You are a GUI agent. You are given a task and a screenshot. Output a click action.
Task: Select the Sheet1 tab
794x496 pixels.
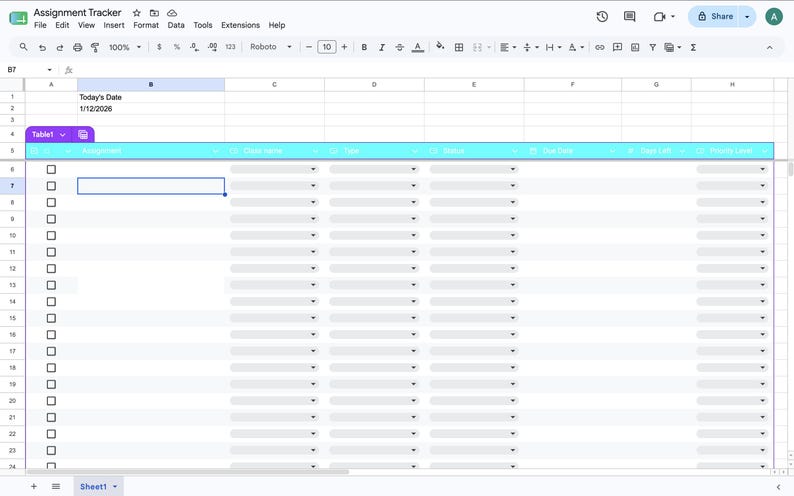[x=94, y=486]
